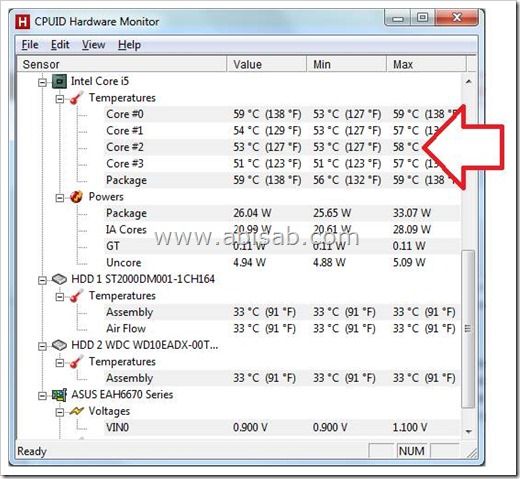Viewport: 520px width, 479px height.
Task: Close the Hardware Monitor window
Action: click(x=456, y=18)
